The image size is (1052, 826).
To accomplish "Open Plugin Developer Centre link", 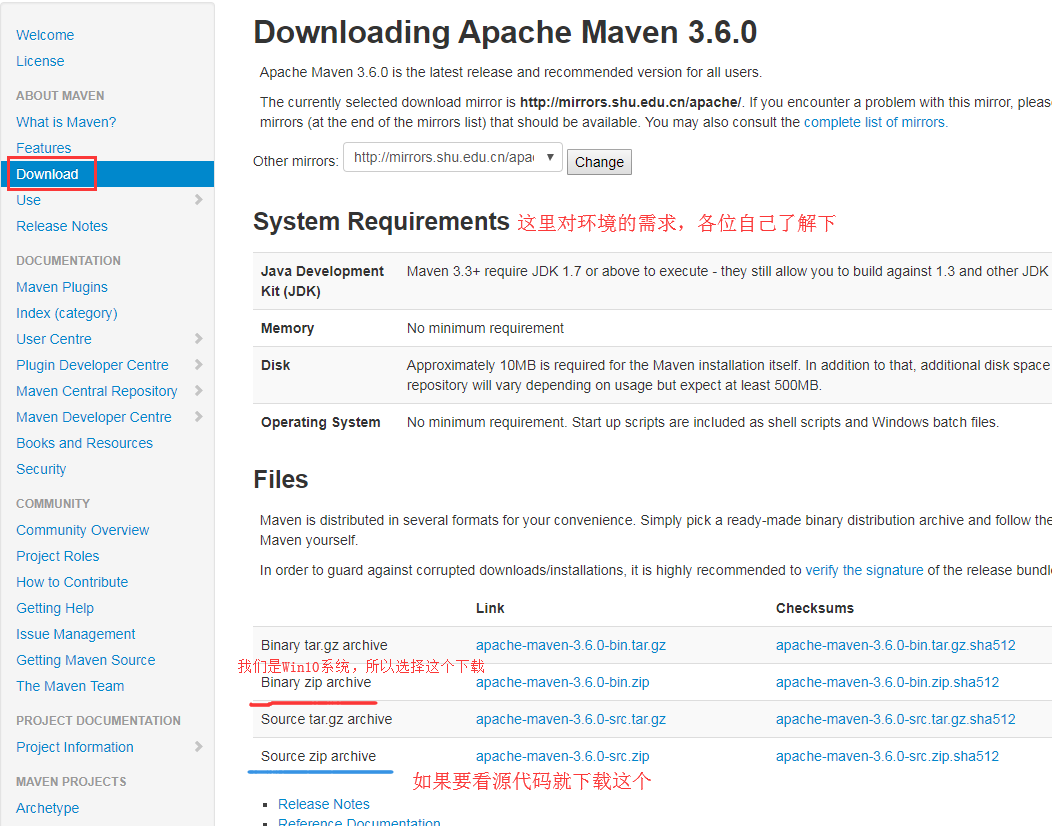I will (92, 365).
